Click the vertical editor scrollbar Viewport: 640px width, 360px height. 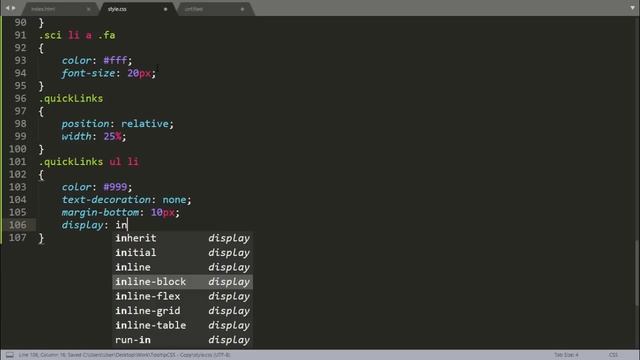click(x=637, y=273)
